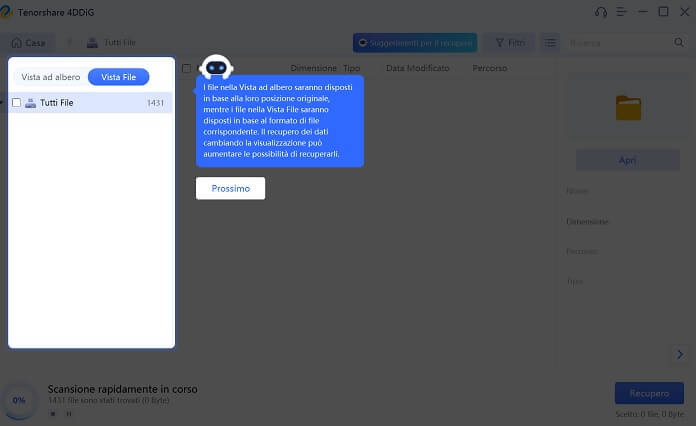Image resolution: width=696 pixels, height=426 pixels.
Task: Sort by Tipo column header
Action: [x=351, y=68]
